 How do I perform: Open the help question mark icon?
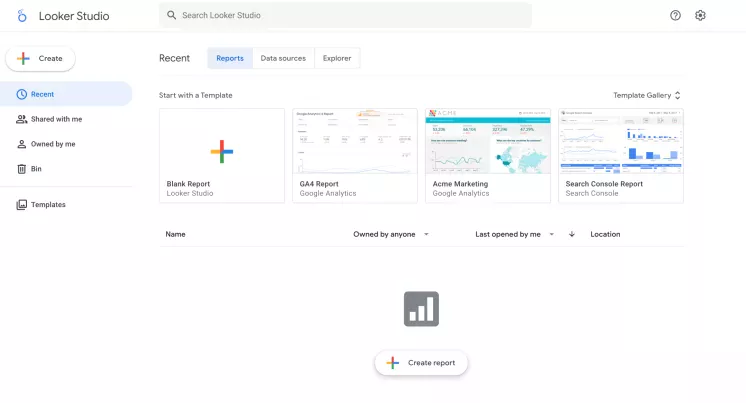point(675,15)
